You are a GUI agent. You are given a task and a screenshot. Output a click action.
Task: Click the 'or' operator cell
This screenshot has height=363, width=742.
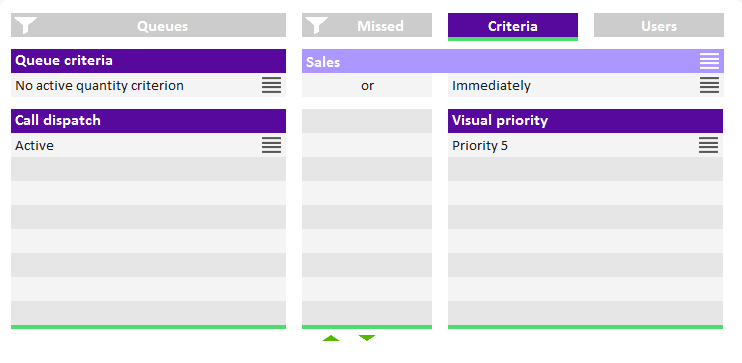[x=367, y=85]
